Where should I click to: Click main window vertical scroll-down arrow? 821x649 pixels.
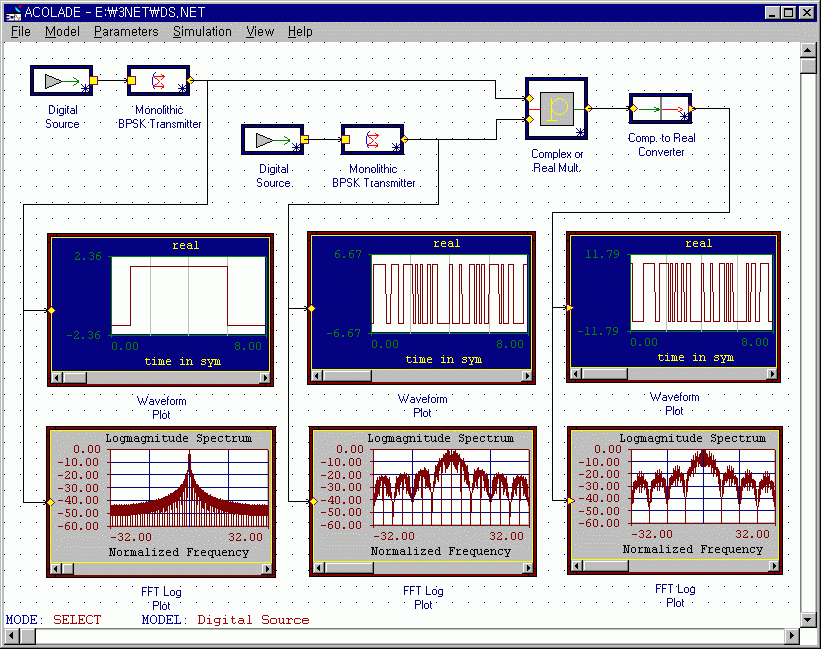click(808, 620)
